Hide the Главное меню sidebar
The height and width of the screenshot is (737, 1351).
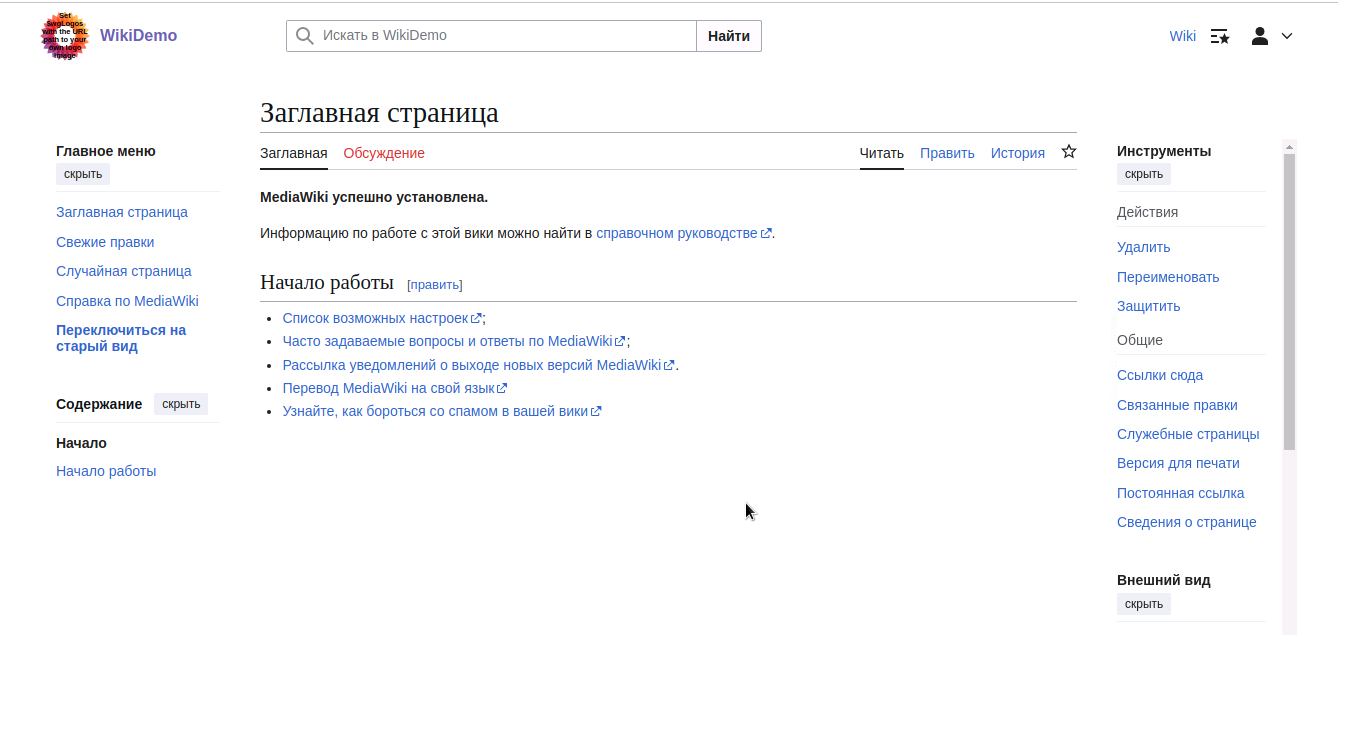[x=83, y=174]
